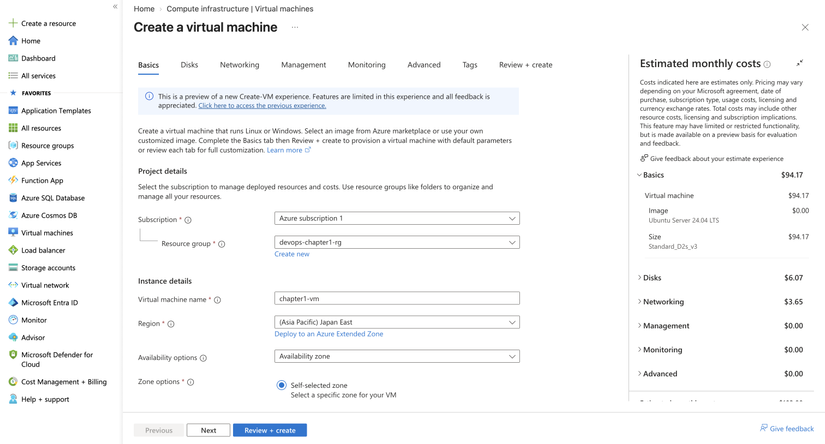This screenshot has width=825, height=444.
Task: Click the Advisor icon
Action: coord(13,337)
